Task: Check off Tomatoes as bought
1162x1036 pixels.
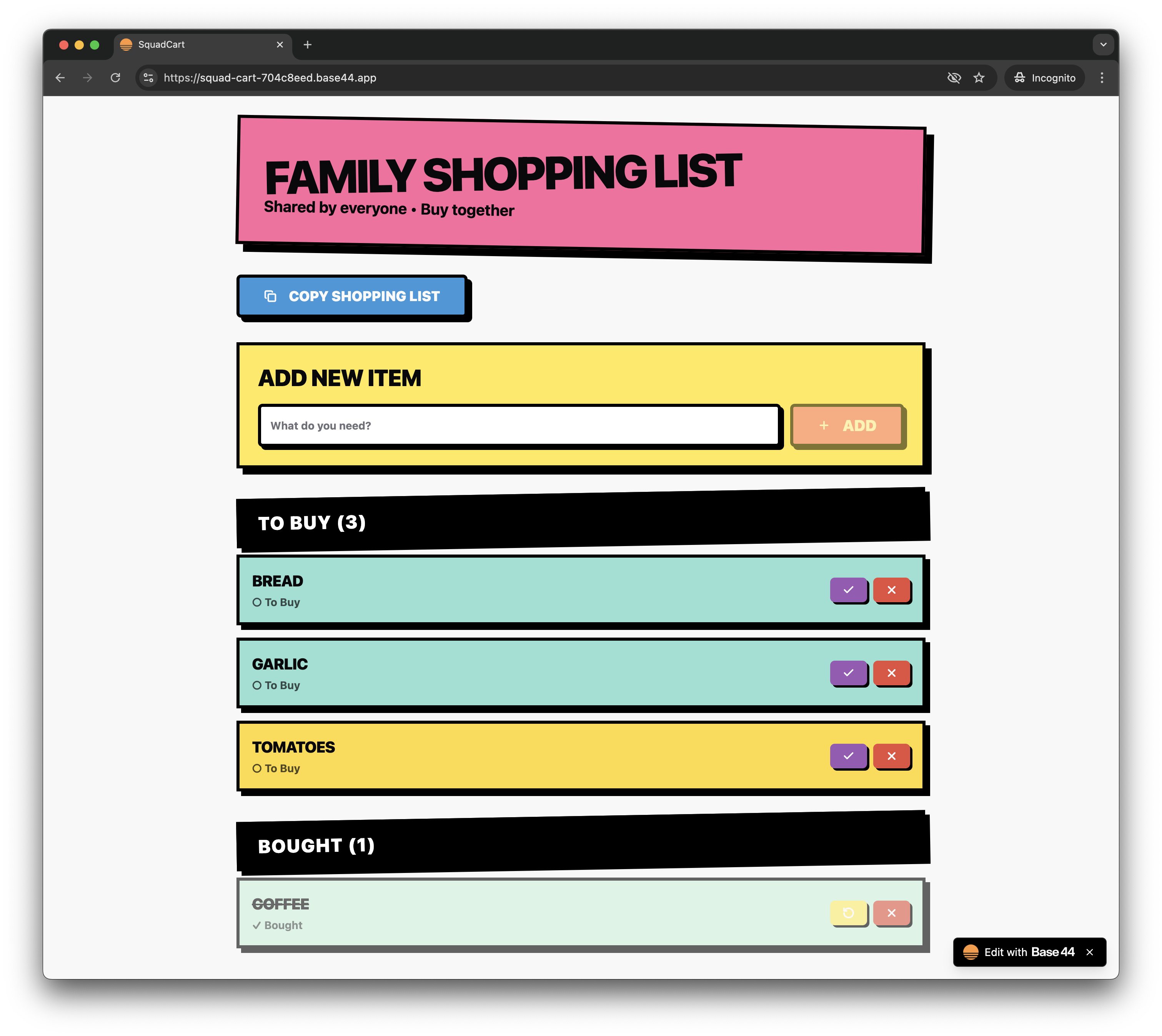Action: (848, 756)
